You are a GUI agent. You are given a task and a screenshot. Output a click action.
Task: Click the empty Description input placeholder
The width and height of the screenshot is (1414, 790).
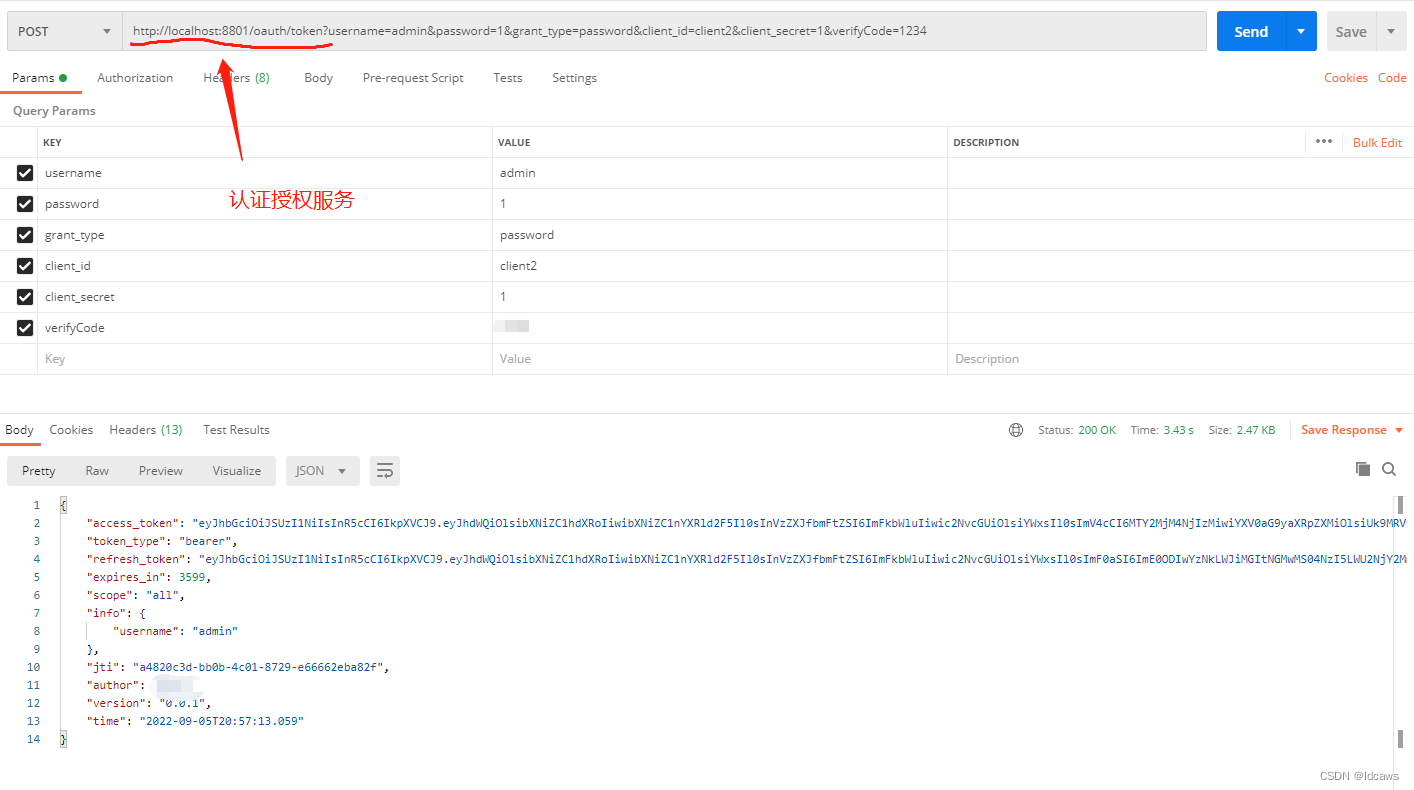tap(1180, 359)
